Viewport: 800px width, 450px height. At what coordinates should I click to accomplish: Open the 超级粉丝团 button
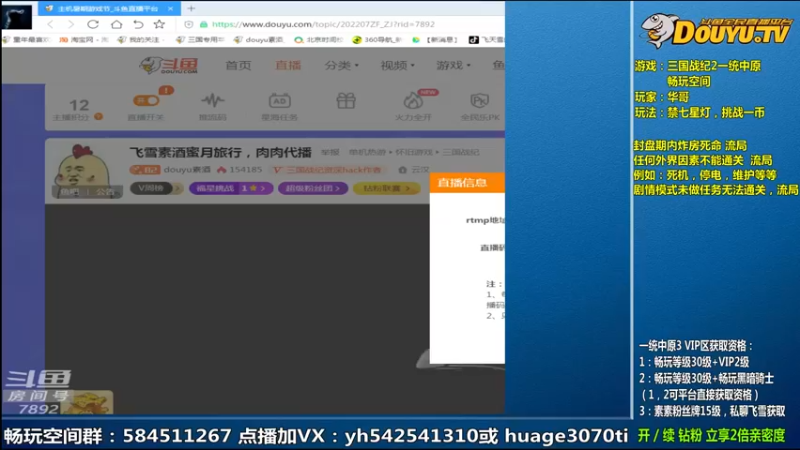[313, 188]
